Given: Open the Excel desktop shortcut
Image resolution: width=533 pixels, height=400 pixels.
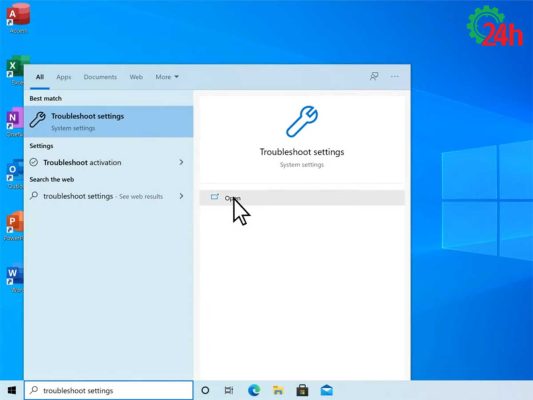Looking at the screenshot, I should pos(15,70).
